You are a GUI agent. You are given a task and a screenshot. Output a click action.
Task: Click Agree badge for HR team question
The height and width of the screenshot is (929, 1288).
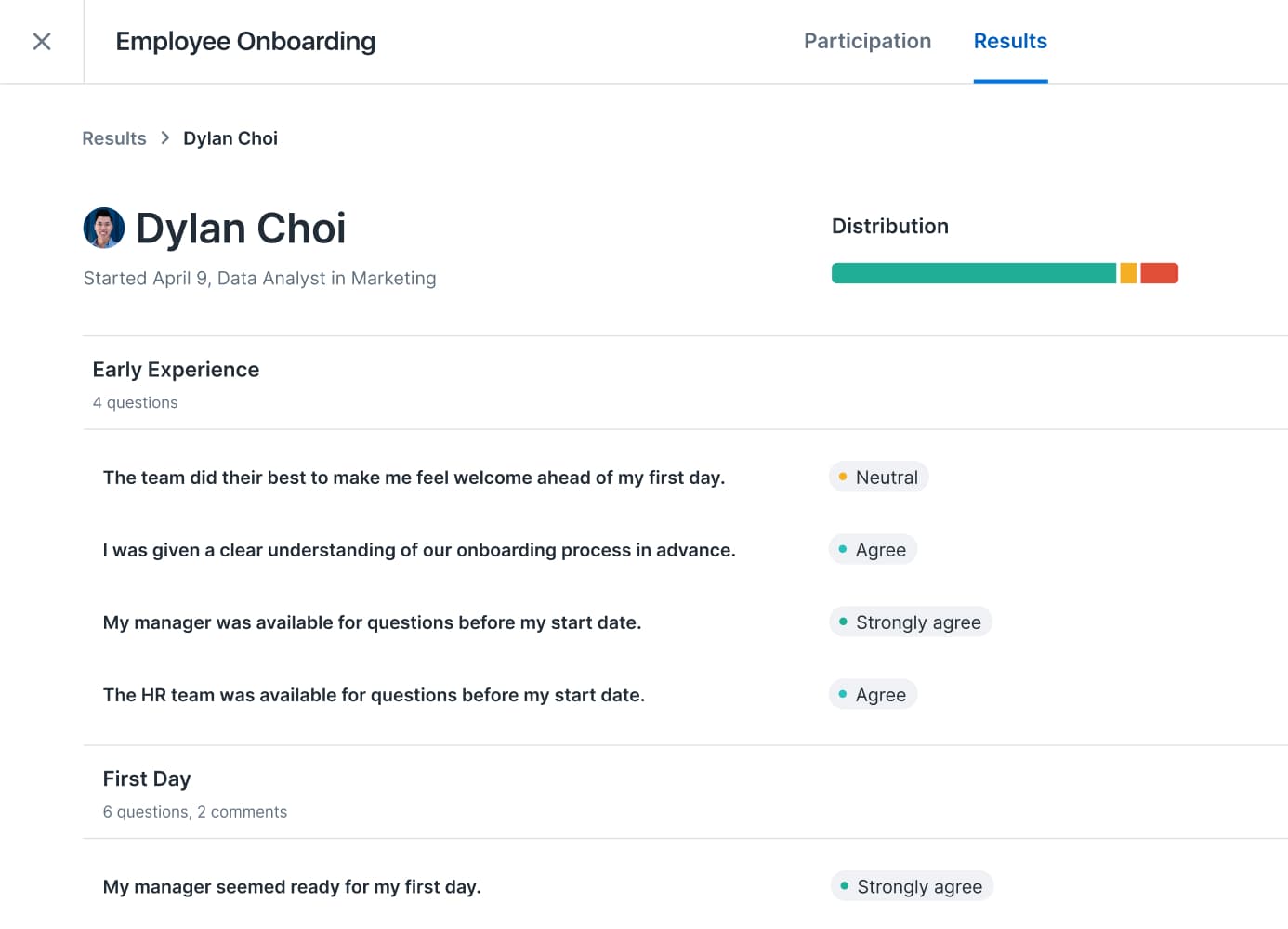(873, 694)
